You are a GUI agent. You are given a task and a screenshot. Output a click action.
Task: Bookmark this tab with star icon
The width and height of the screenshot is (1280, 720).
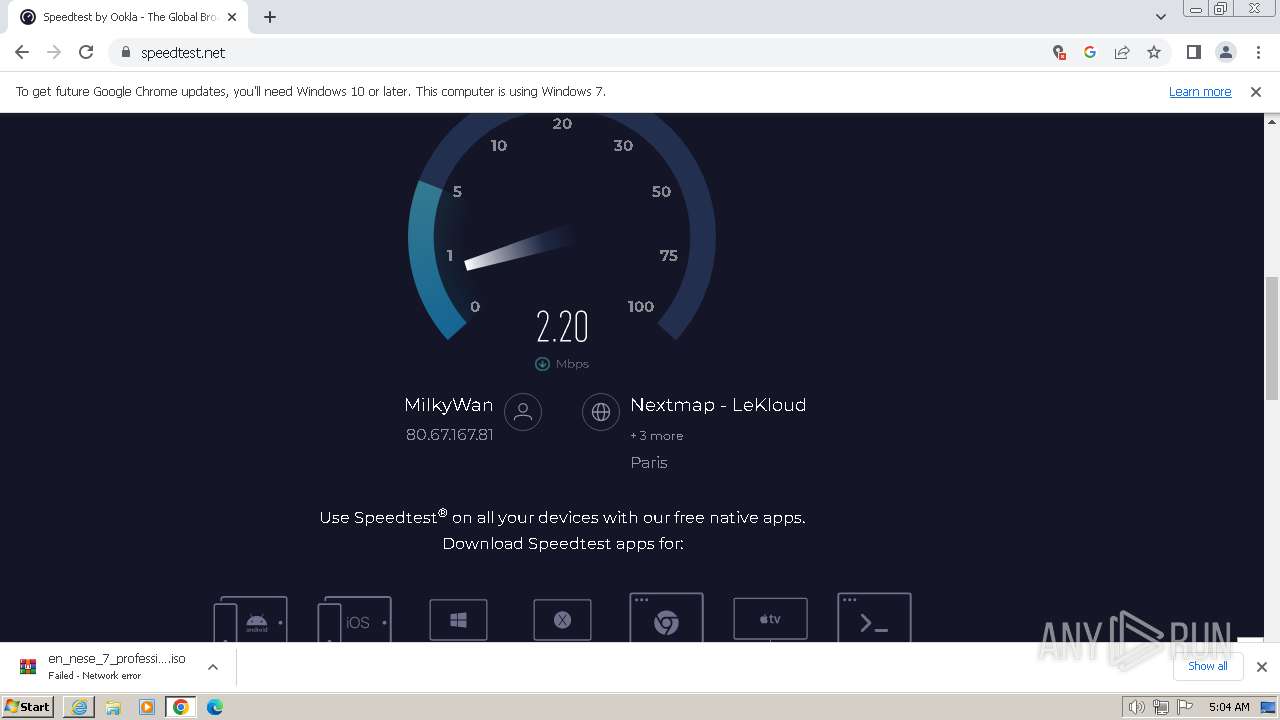(x=1154, y=52)
